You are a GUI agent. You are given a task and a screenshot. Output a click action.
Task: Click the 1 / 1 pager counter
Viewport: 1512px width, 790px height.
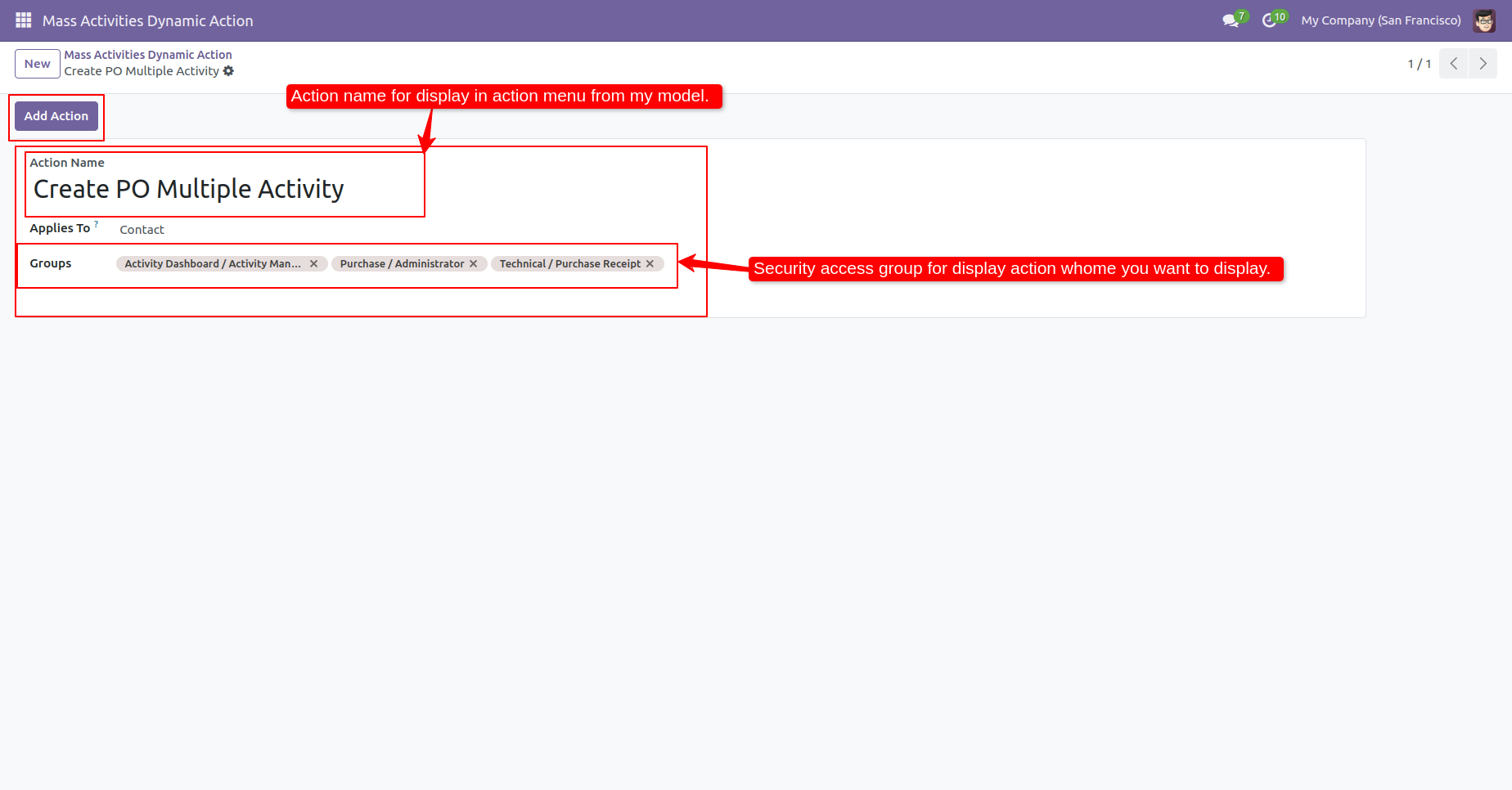[1420, 64]
